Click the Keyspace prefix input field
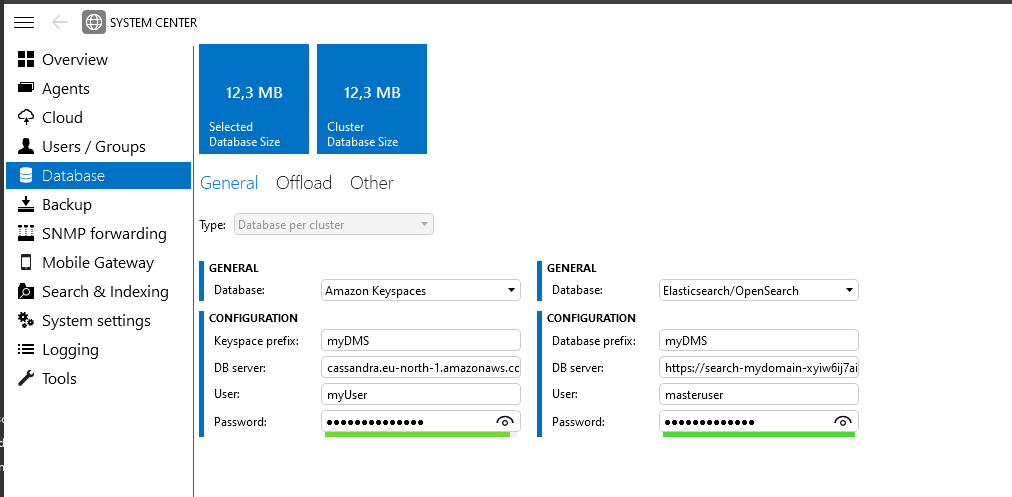The height and width of the screenshot is (497, 1012). (421, 341)
